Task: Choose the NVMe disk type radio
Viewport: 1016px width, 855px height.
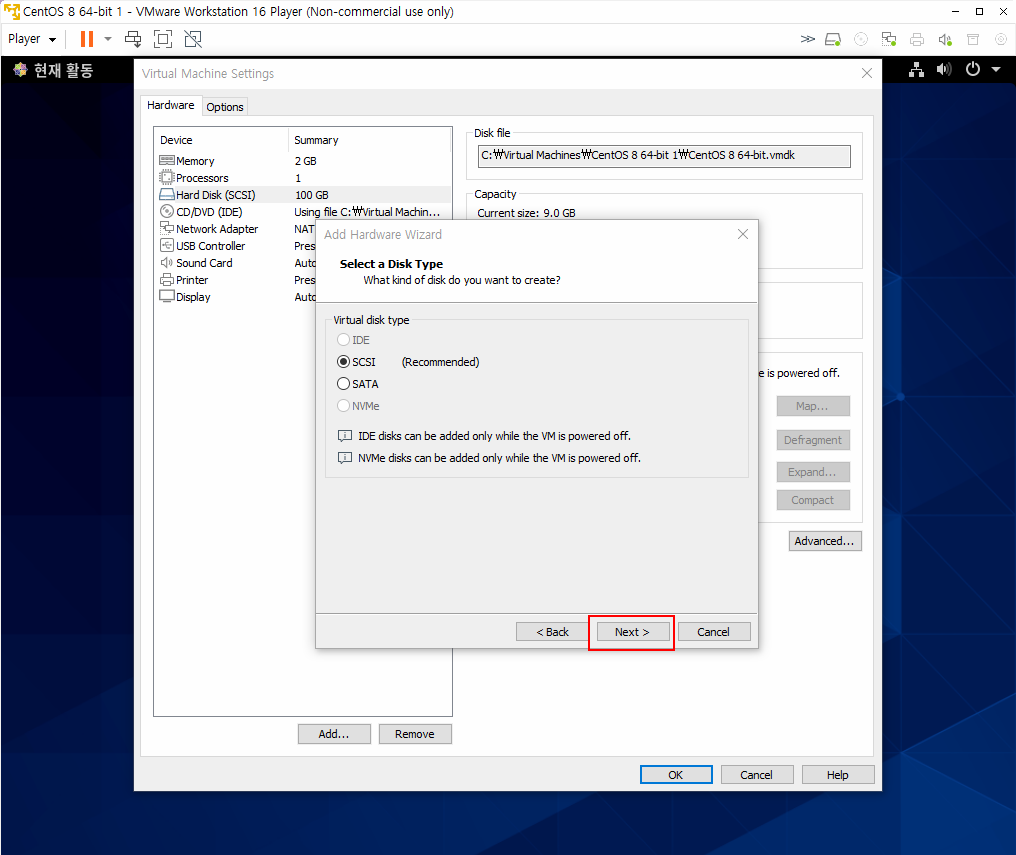Action: pyautogui.click(x=343, y=406)
